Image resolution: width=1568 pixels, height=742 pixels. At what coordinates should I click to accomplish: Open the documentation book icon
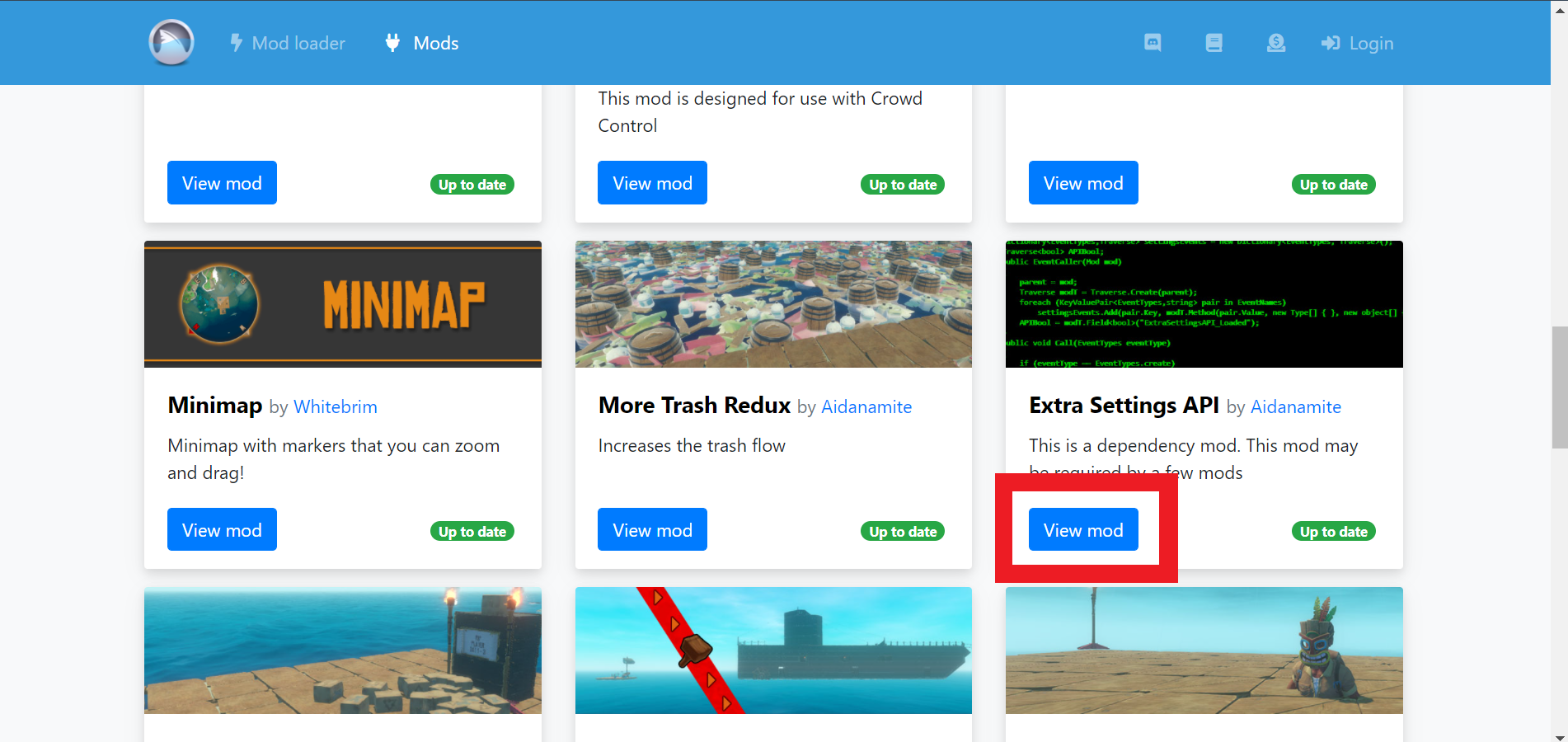[x=1214, y=43]
